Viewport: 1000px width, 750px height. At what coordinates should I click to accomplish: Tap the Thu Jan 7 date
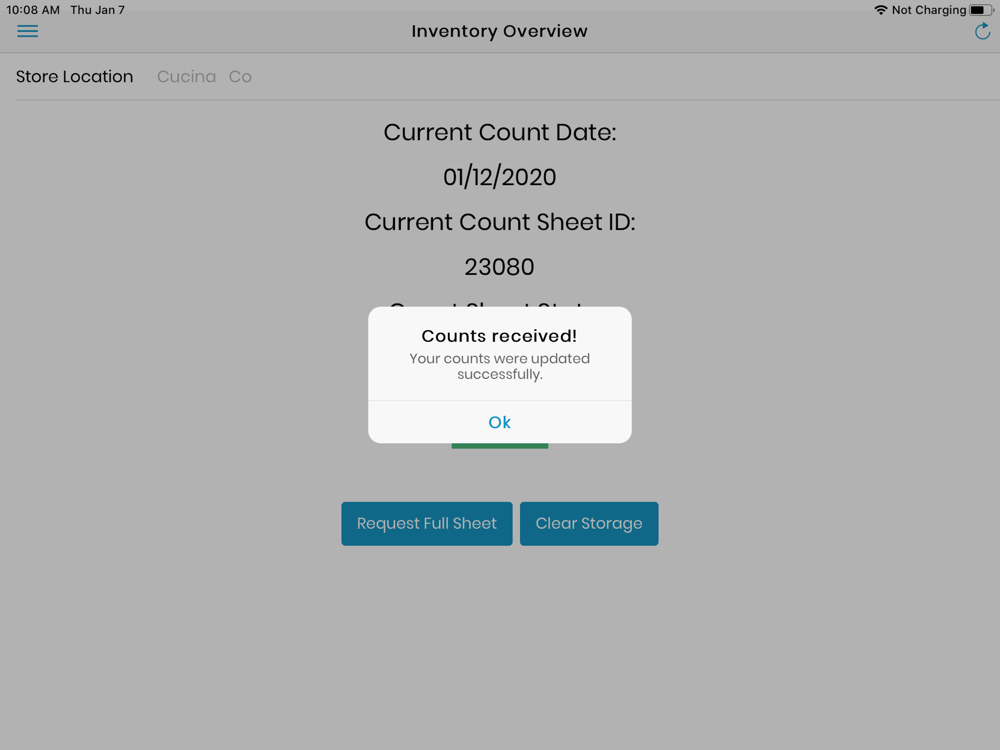coord(98,10)
